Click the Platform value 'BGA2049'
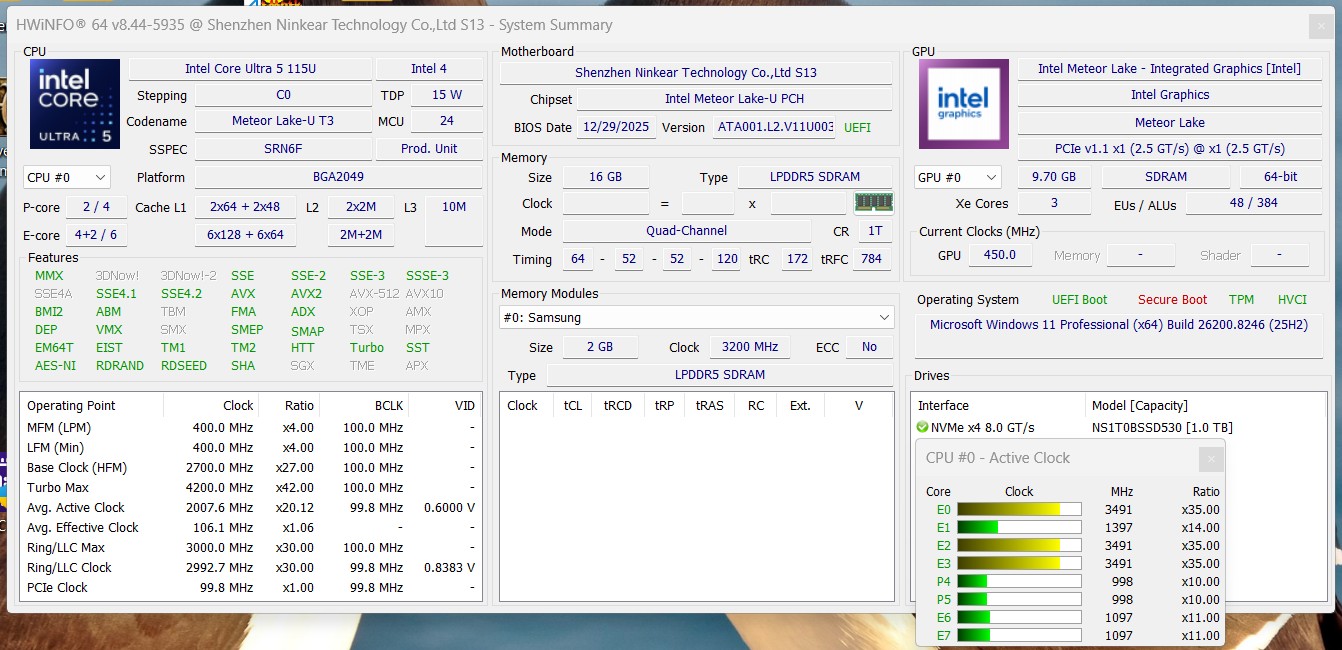 [338, 177]
